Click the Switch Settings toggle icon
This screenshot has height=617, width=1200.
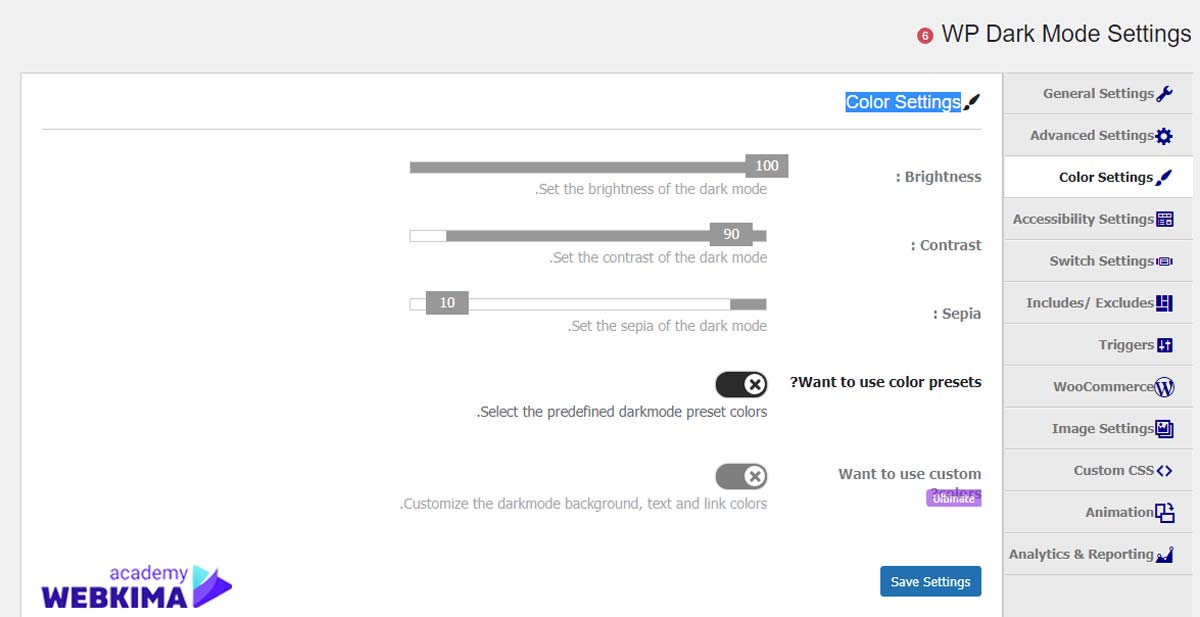pos(1164,262)
